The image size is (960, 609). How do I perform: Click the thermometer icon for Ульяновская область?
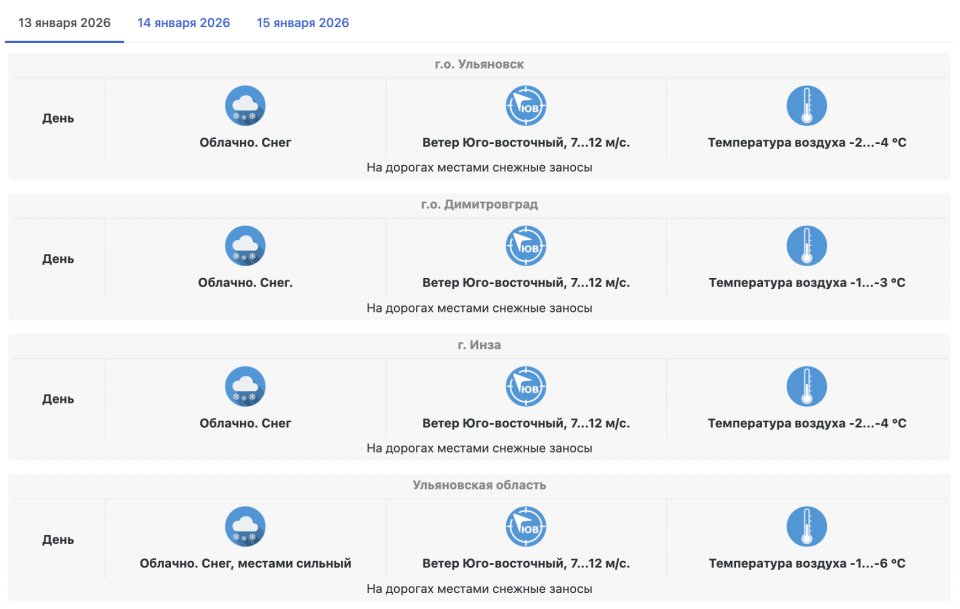click(807, 527)
